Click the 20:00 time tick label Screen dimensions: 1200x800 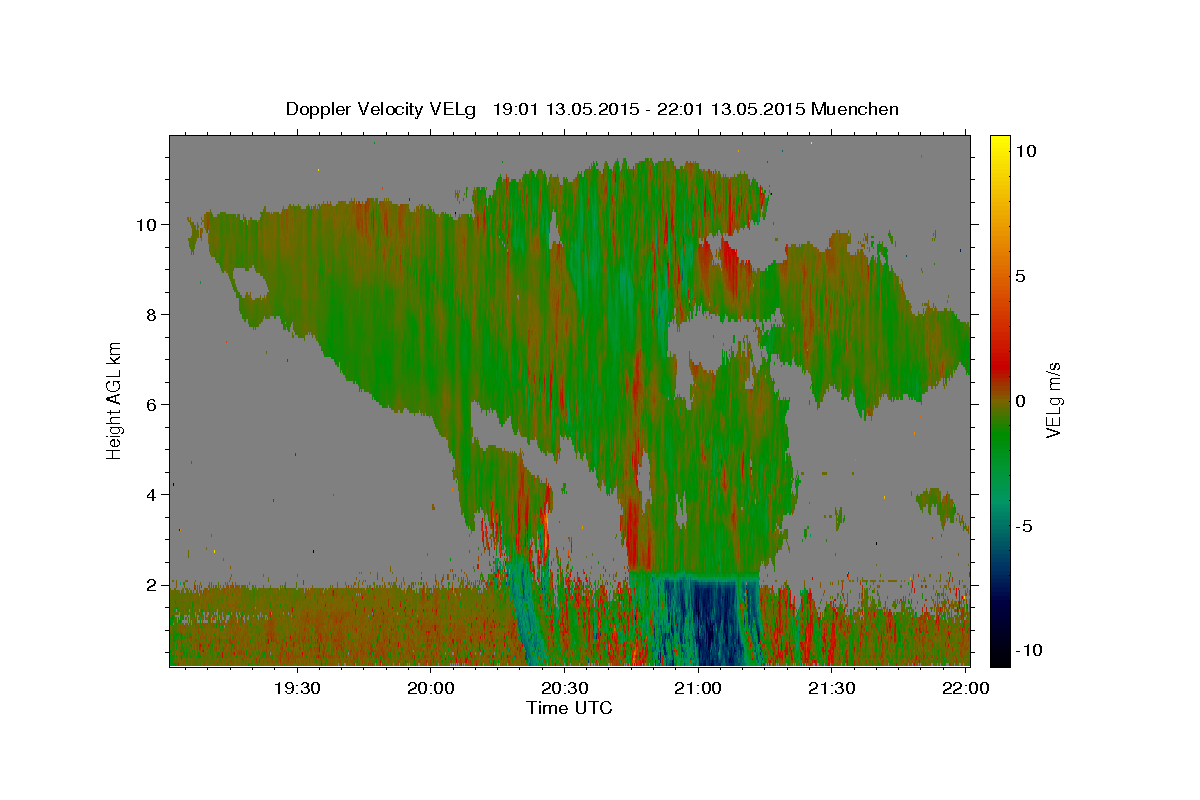(x=431, y=688)
